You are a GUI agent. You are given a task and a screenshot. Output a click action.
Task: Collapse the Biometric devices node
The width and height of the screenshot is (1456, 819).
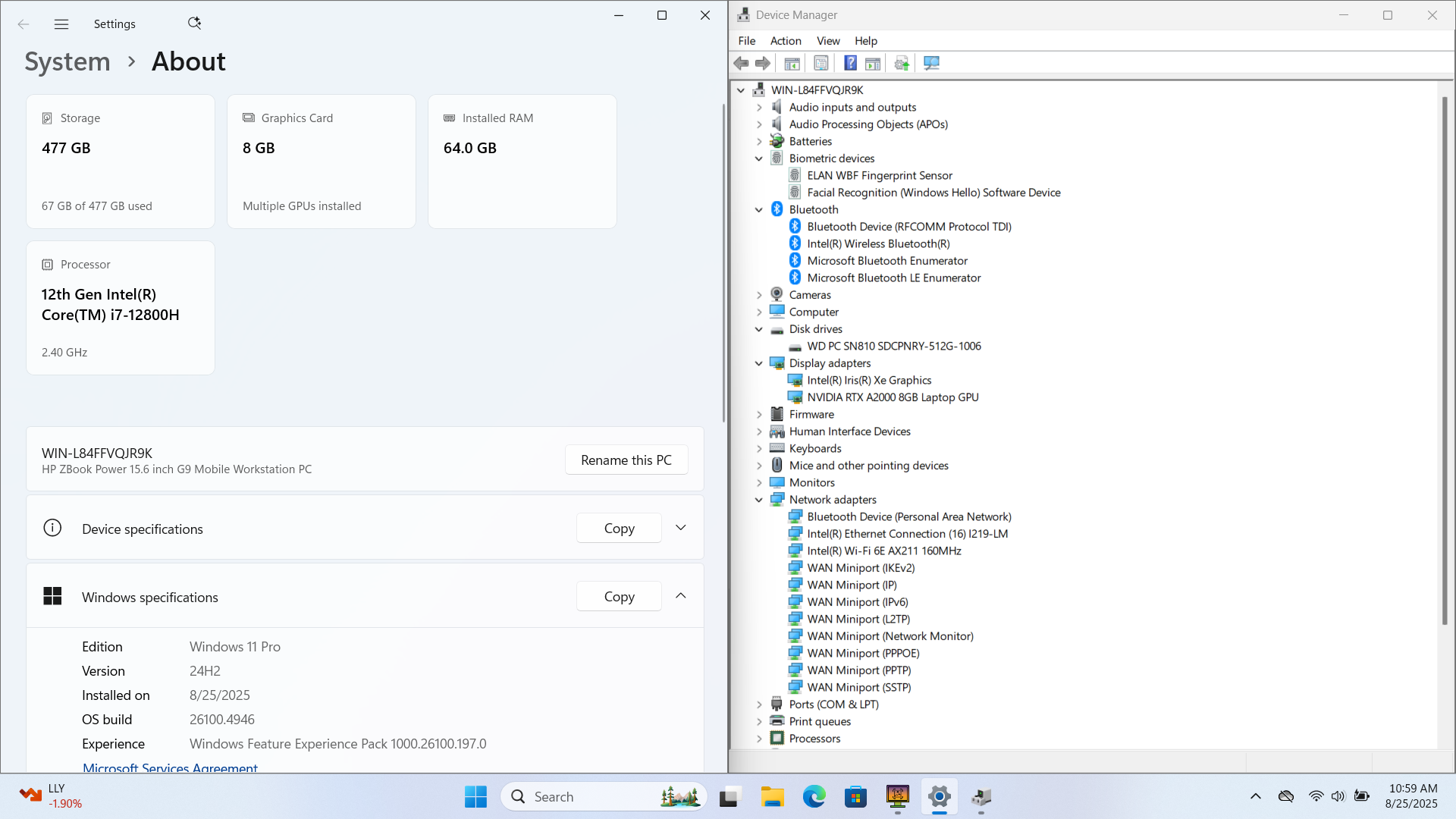pyautogui.click(x=759, y=158)
